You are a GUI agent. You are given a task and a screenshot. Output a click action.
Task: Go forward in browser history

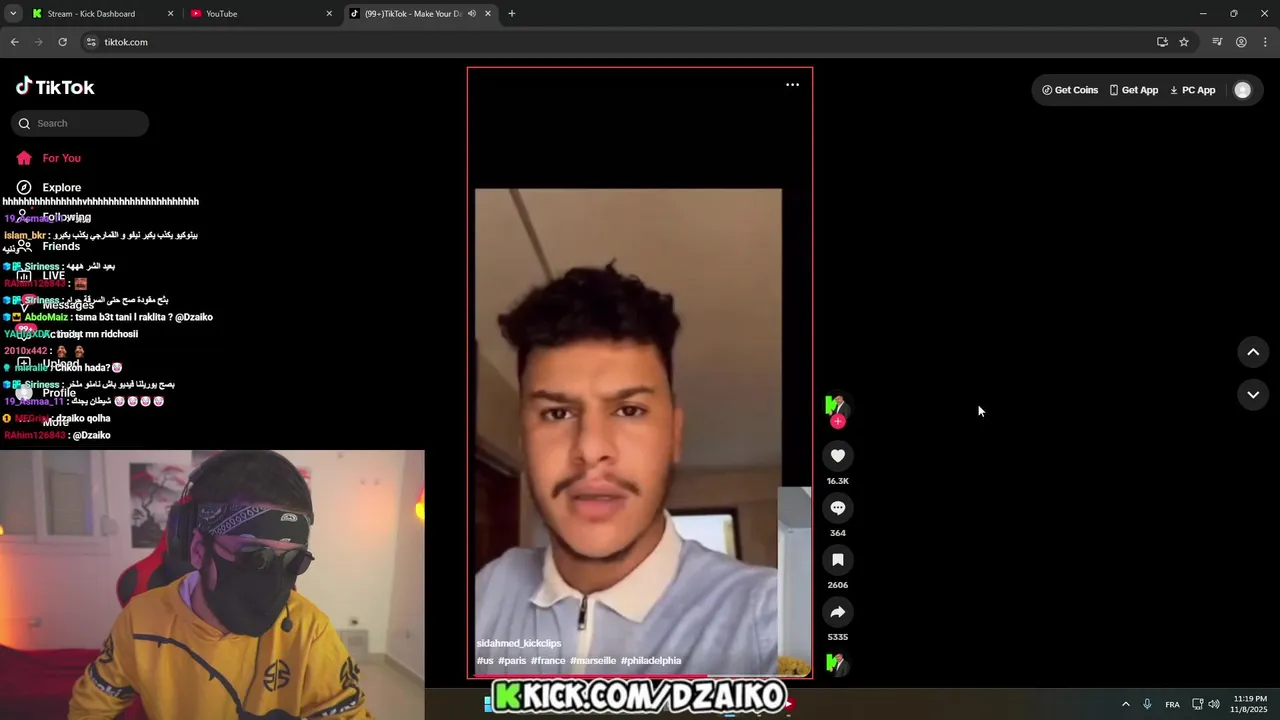[38, 42]
